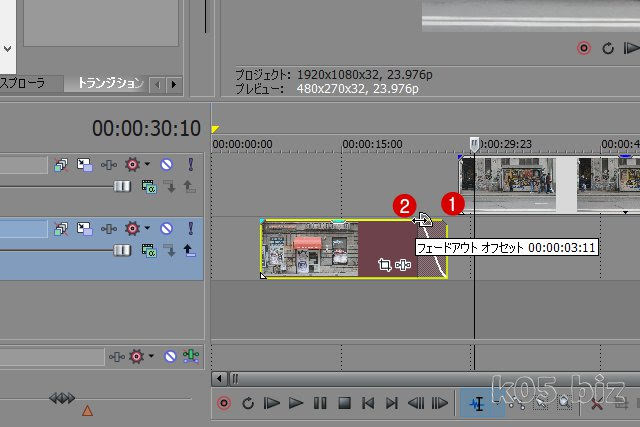Click the timeline horizontal scrollbar thumb
This screenshot has height=427, width=640.
point(434,379)
